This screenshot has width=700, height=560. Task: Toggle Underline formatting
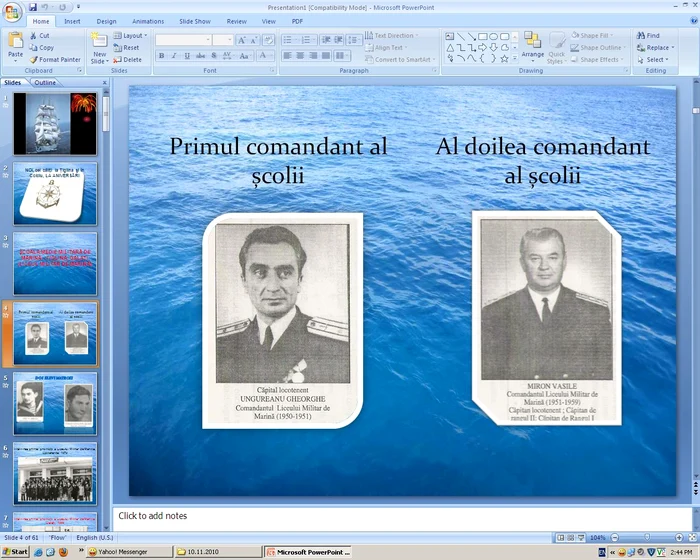coord(187,56)
